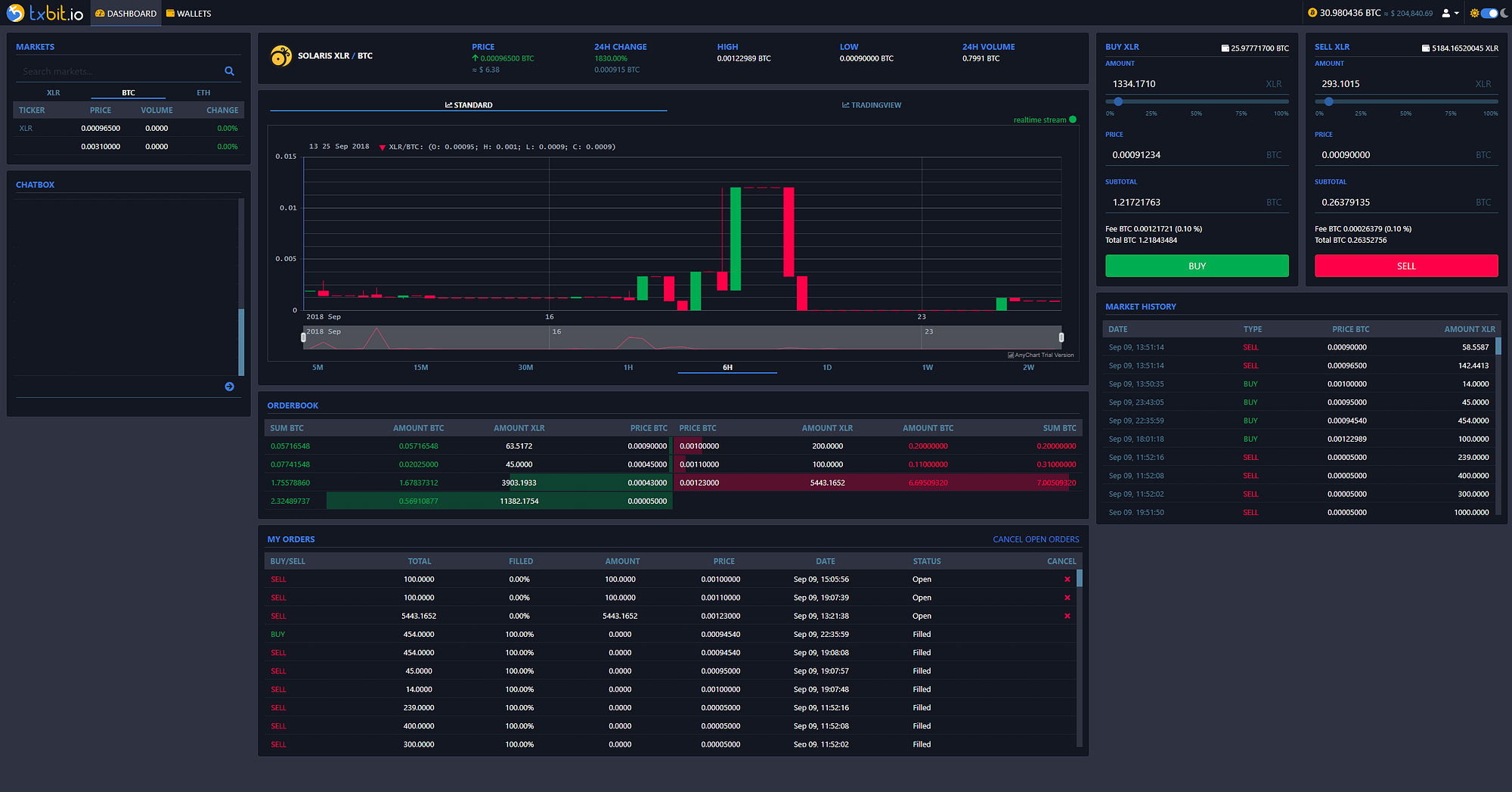
Task: Select the ETH markets tab
Action: click(203, 93)
